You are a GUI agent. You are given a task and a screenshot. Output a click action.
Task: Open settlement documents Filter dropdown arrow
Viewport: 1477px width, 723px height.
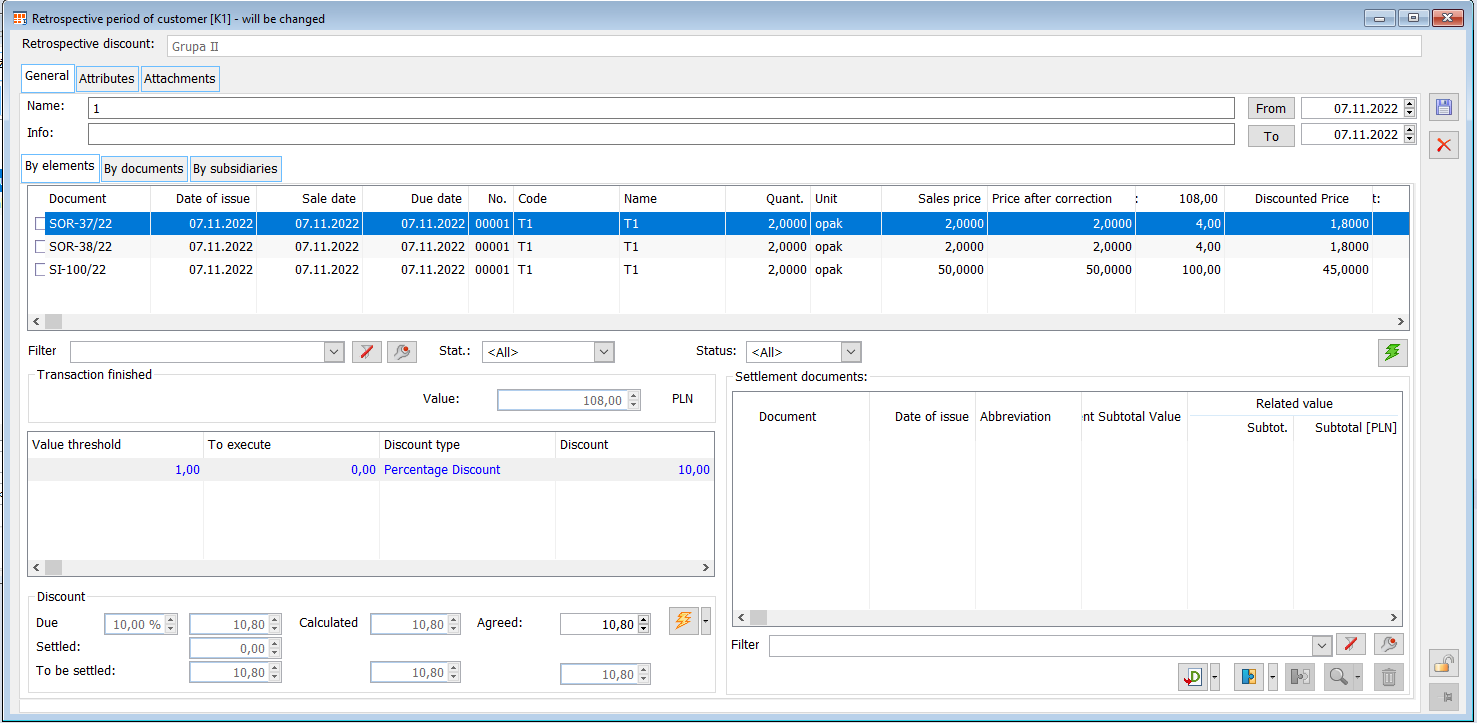(x=1322, y=646)
